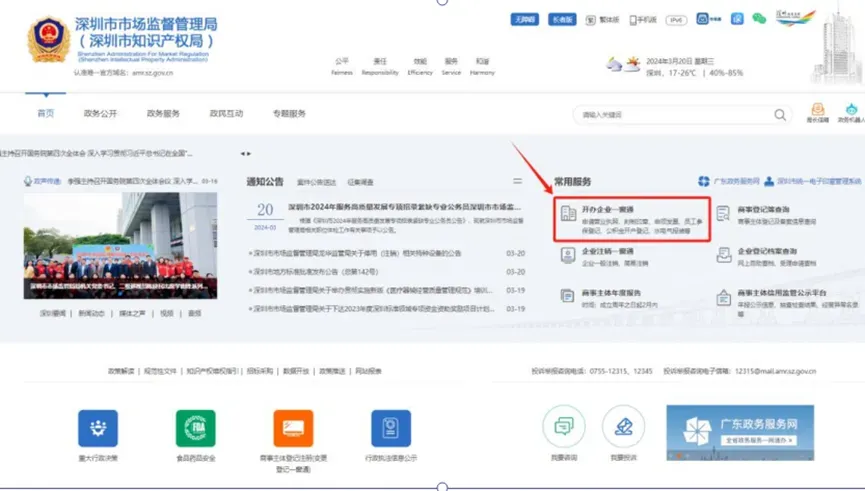
Task: Click the 企业登记档案查询 icon
Action: [724, 255]
